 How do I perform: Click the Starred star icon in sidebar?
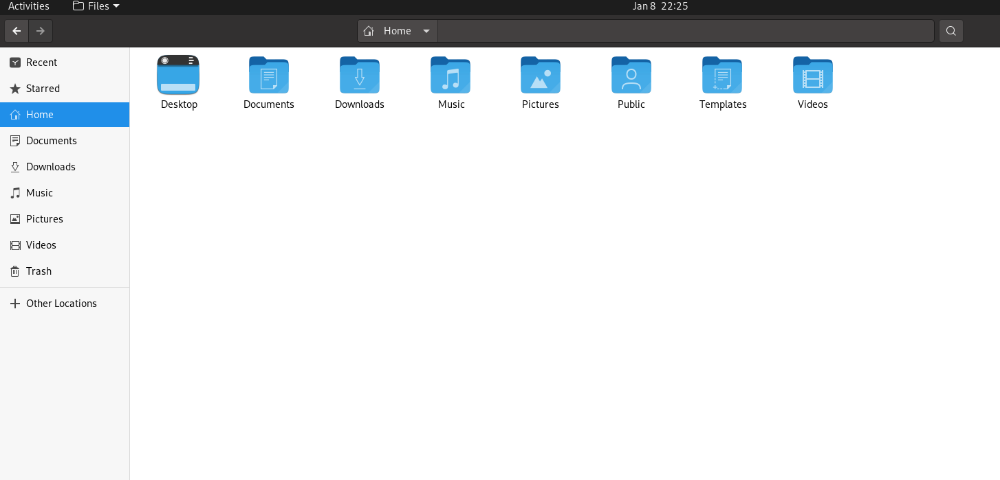[15, 89]
